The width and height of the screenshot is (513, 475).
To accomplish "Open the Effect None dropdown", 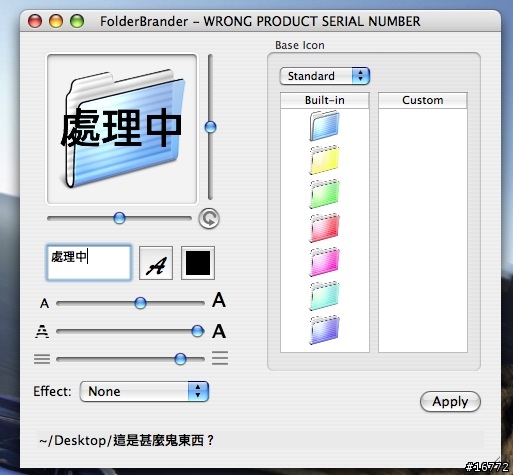I will click(x=144, y=391).
